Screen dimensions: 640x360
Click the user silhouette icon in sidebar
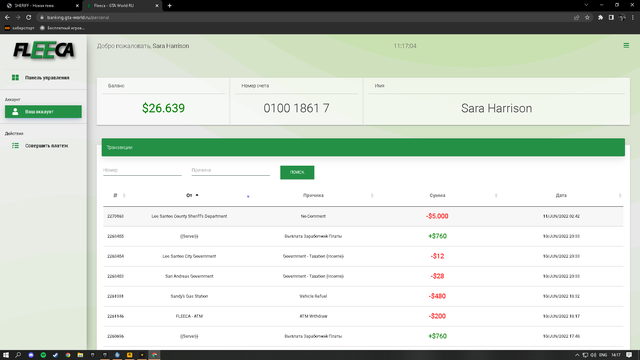[x=15, y=111]
